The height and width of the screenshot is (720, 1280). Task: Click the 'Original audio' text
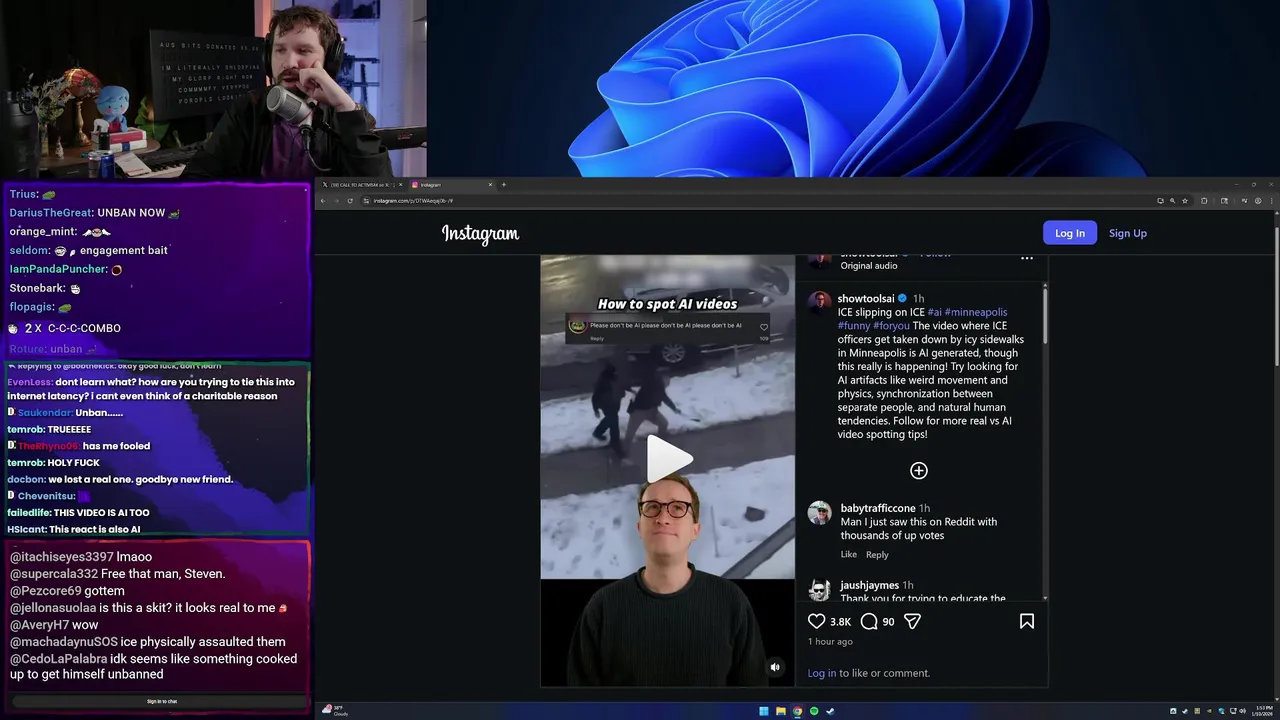pos(868,266)
